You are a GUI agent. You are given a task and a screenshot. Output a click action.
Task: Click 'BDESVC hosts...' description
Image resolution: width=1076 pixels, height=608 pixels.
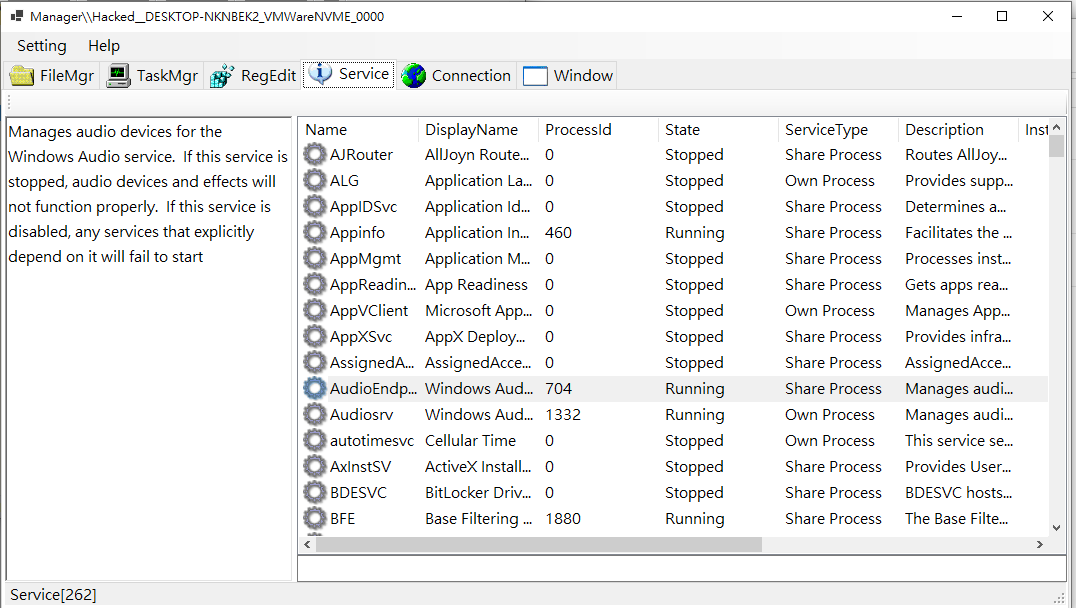pyautogui.click(x=958, y=493)
